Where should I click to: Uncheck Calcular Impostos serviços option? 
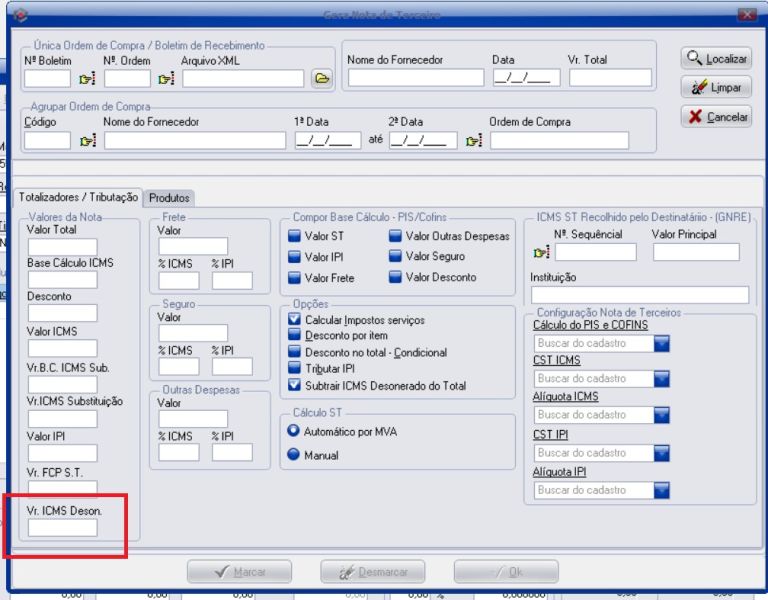coord(294,320)
